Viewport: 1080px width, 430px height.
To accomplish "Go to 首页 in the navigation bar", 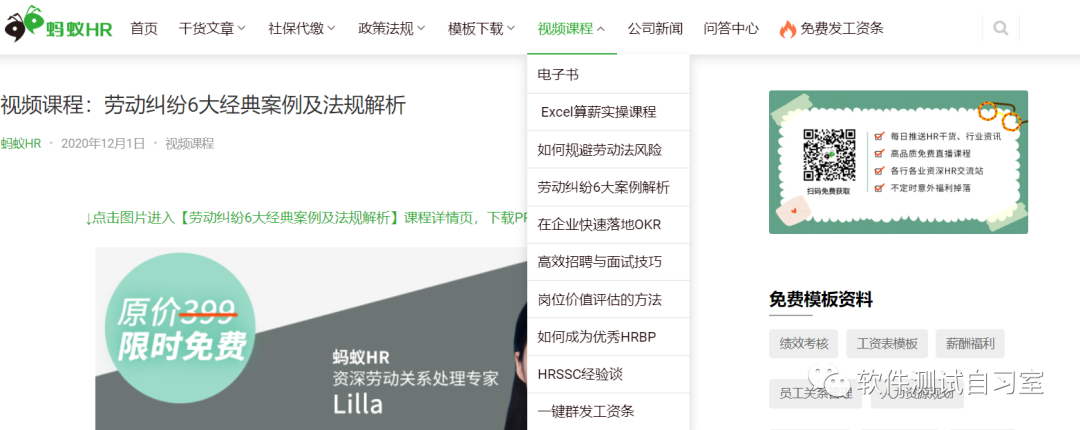I will click(144, 28).
